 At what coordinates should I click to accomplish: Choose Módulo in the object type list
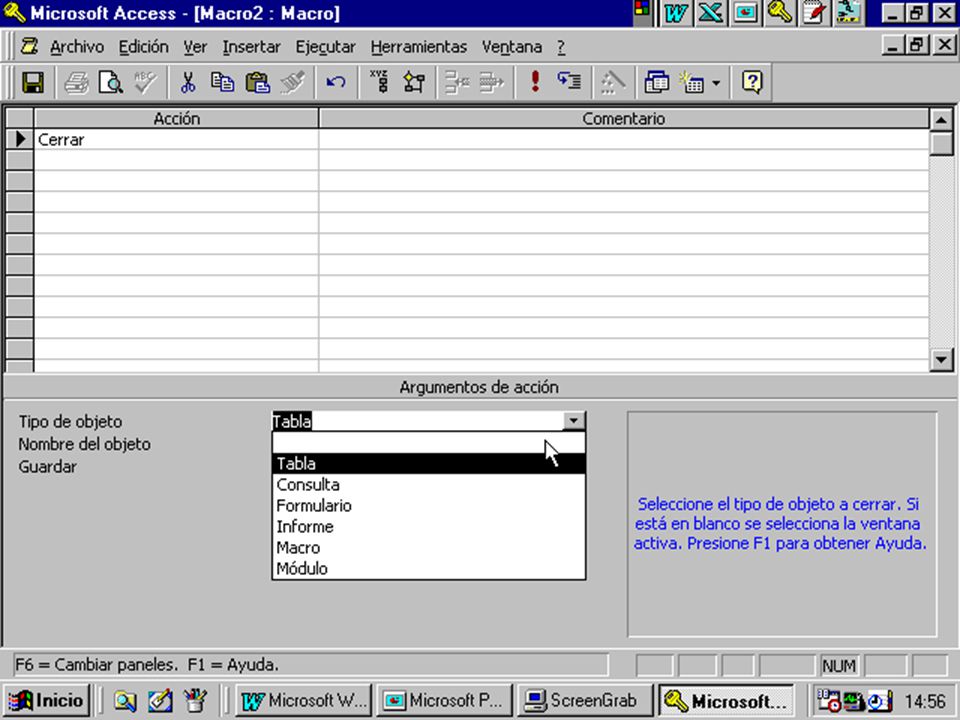click(x=429, y=568)
